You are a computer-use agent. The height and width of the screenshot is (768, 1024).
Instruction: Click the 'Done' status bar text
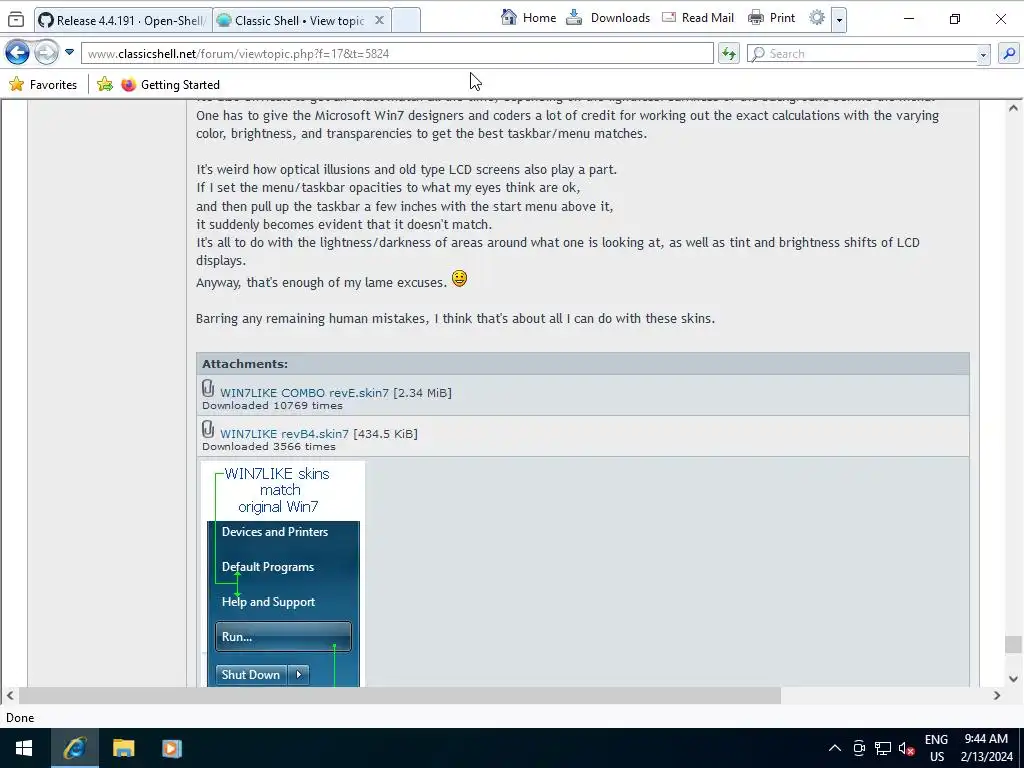tap(20, 718)
